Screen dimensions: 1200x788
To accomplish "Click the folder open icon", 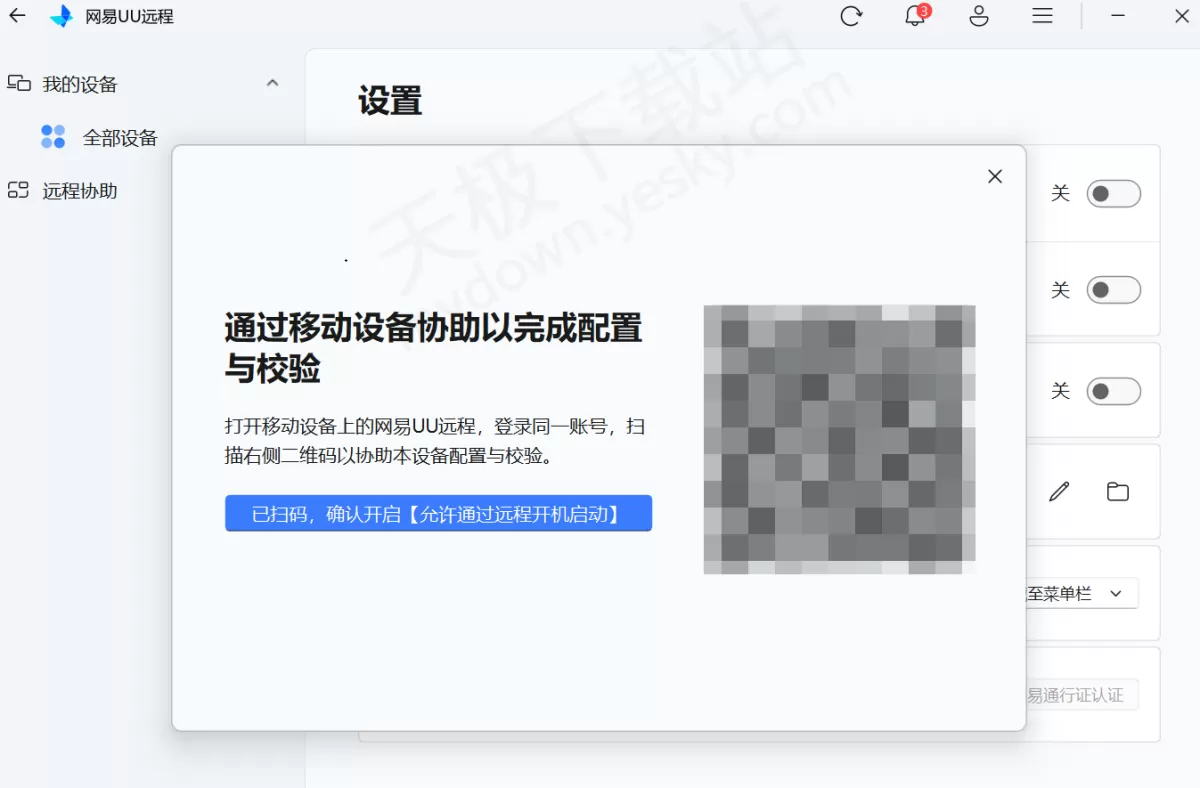I will tap(1118, 491).
